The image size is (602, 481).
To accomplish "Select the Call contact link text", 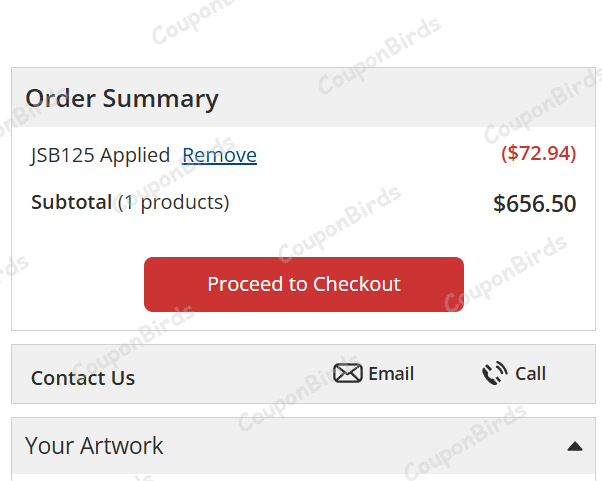I will point(530,374).
